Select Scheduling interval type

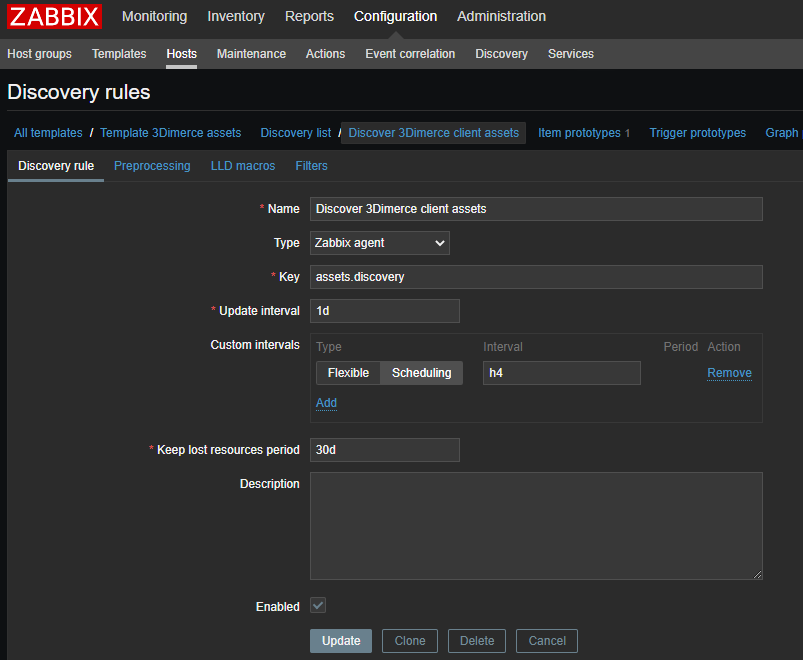click(x=421, y=373)
